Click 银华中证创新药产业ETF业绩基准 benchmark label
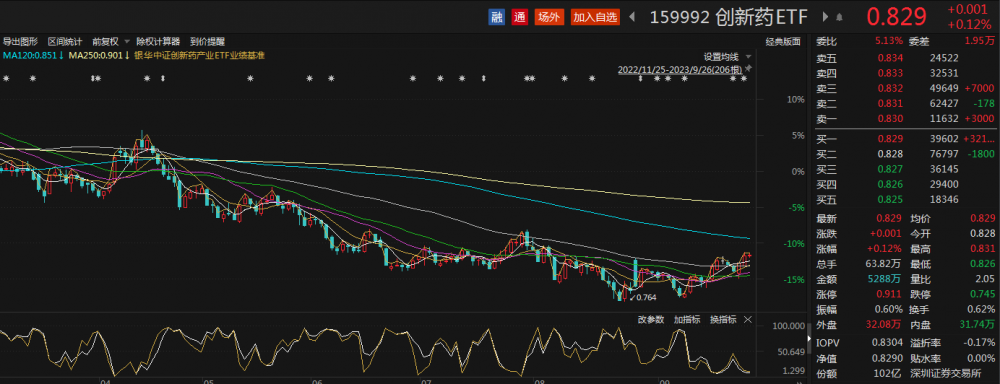 coord(199,55)
